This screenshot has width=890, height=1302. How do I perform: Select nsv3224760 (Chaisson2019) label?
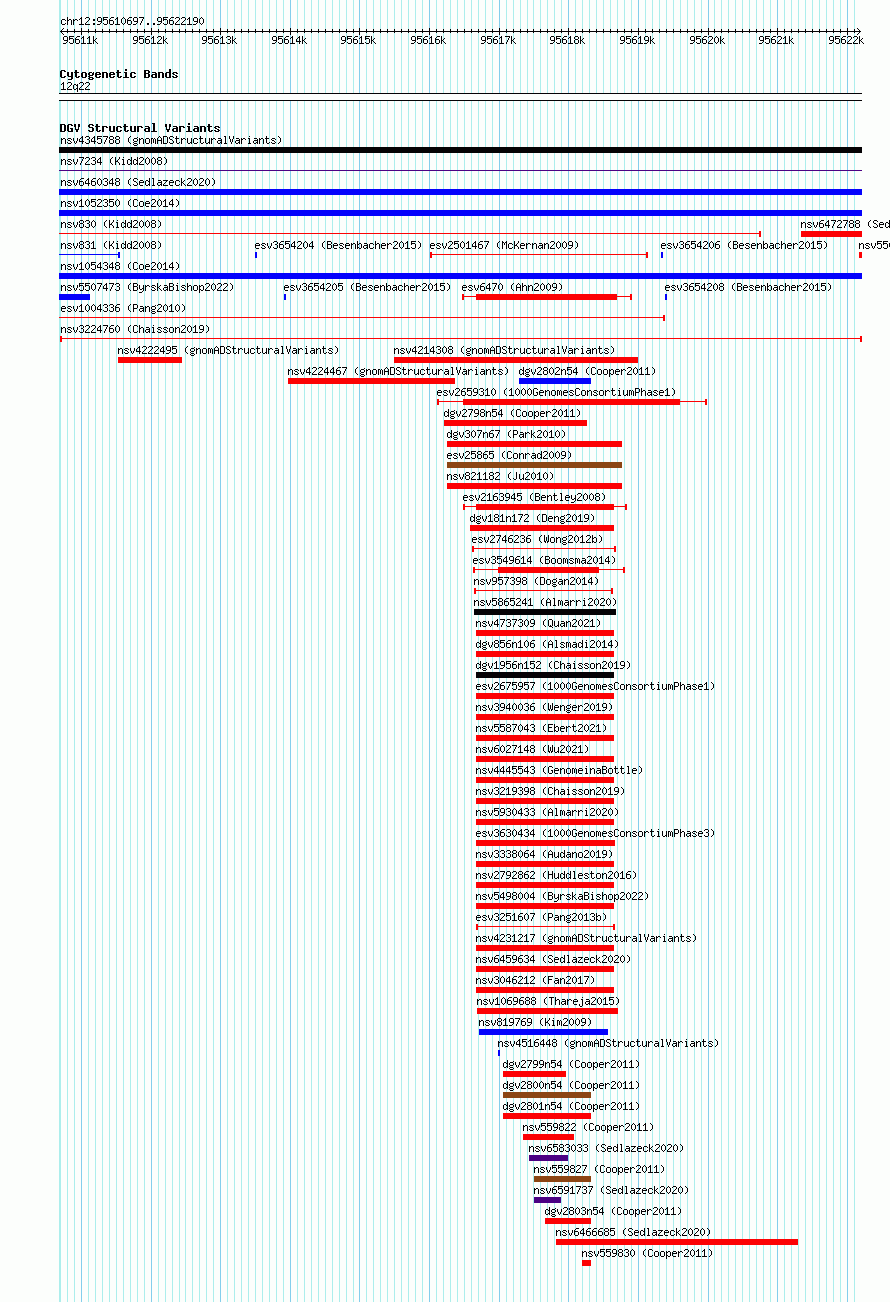pos(135,329)
